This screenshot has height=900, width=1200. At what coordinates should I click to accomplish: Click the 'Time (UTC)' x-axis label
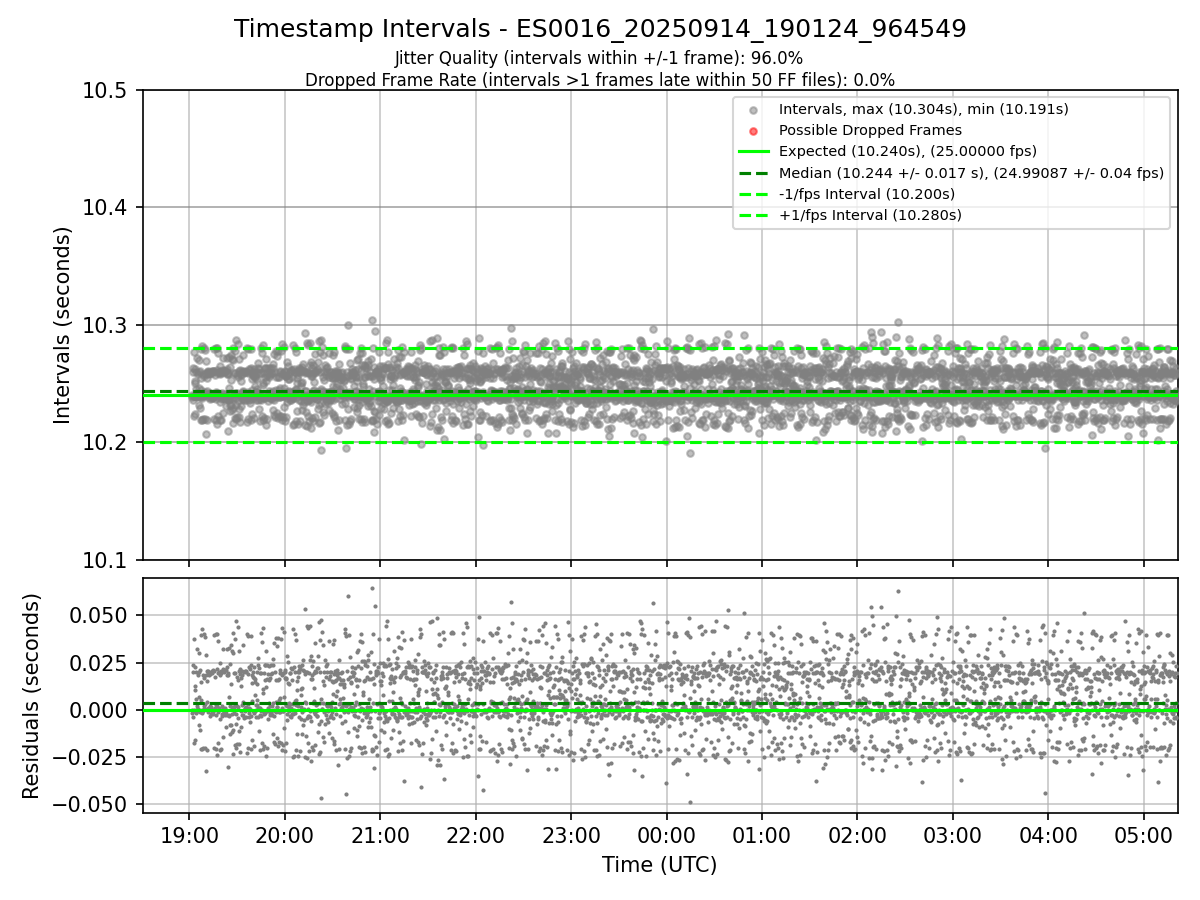coord(659,865)
